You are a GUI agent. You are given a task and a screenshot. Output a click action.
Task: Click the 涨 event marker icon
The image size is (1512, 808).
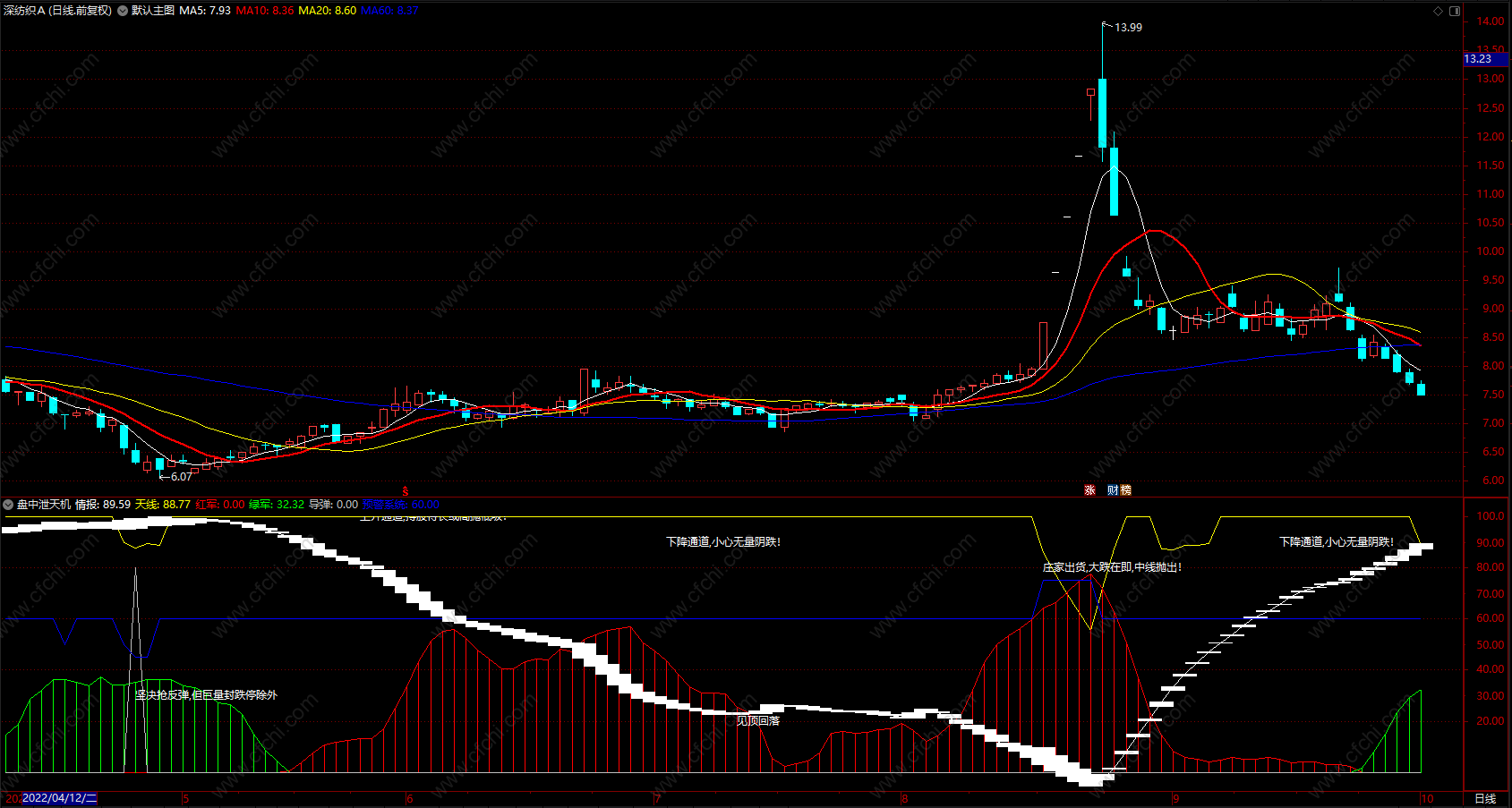(x=1089, y=490)
